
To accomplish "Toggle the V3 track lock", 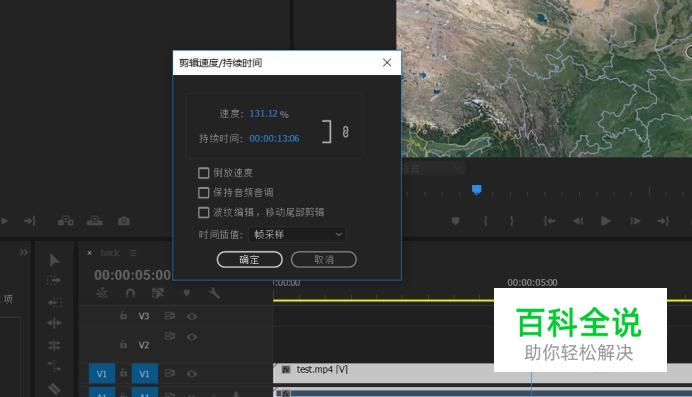I will click(124, 315).
